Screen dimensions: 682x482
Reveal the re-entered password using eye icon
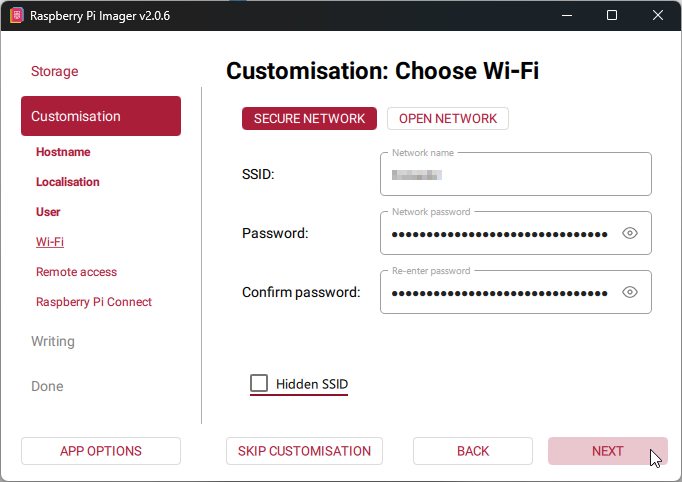pyautogui.click(x=630, y=292)
